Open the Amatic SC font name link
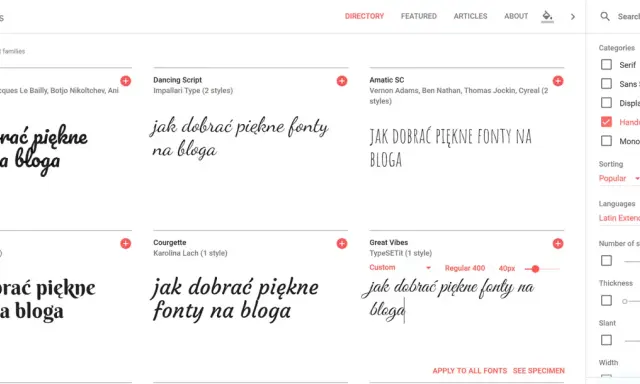The height and width of the screenshot is (384, 640). (x=387, y=80)
